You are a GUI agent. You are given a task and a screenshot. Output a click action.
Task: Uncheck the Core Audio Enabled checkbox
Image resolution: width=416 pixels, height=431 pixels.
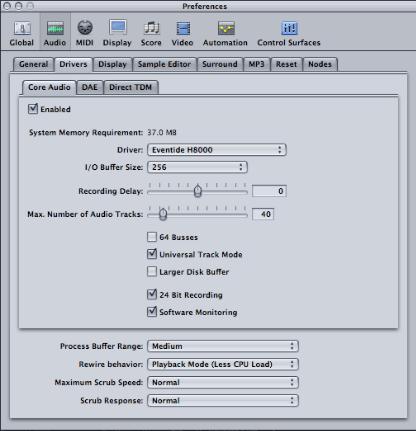(33, 109)
